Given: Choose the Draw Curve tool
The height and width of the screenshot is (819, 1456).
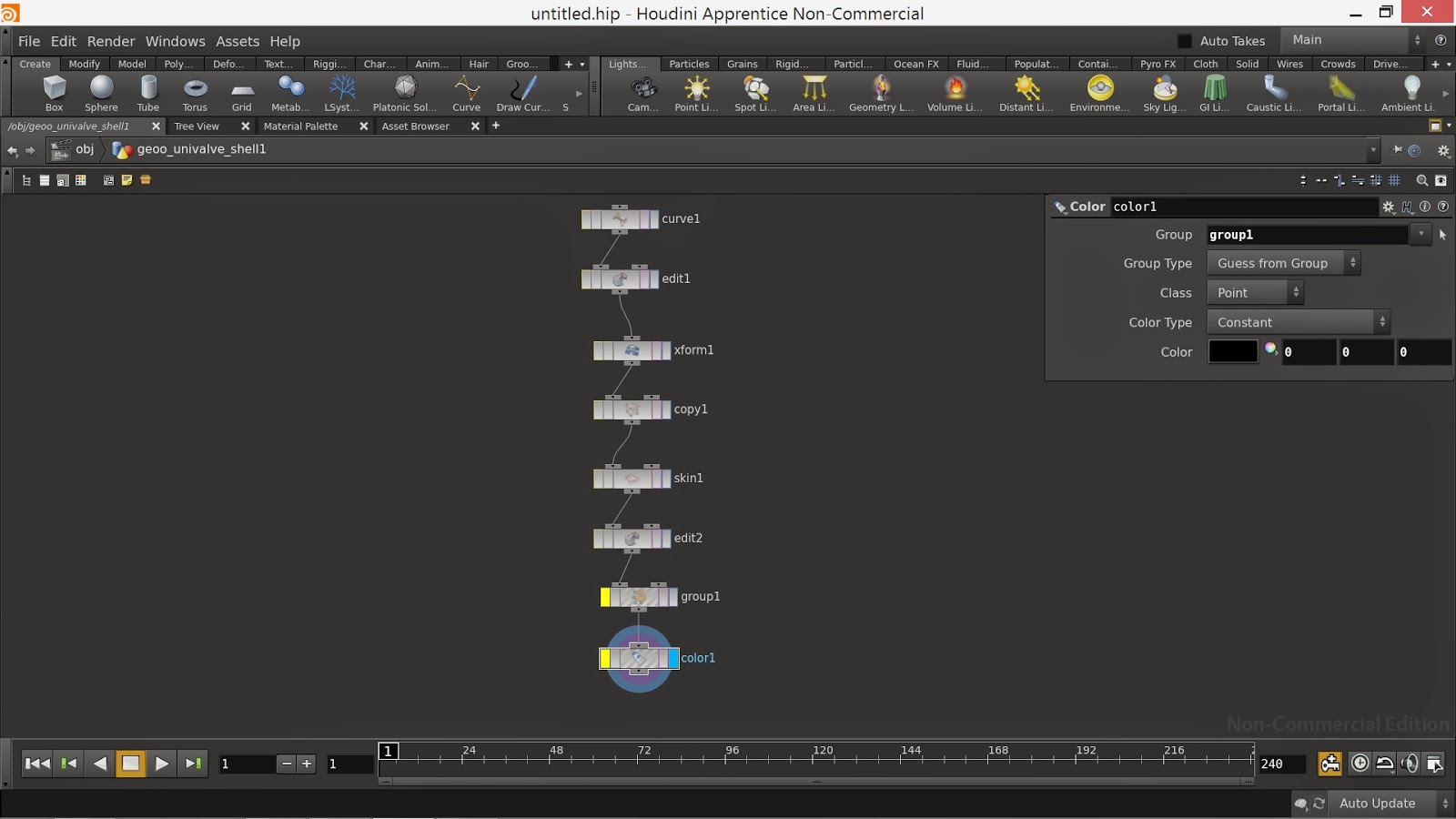Looking at the screenshot, I should [x=522, y=93].
